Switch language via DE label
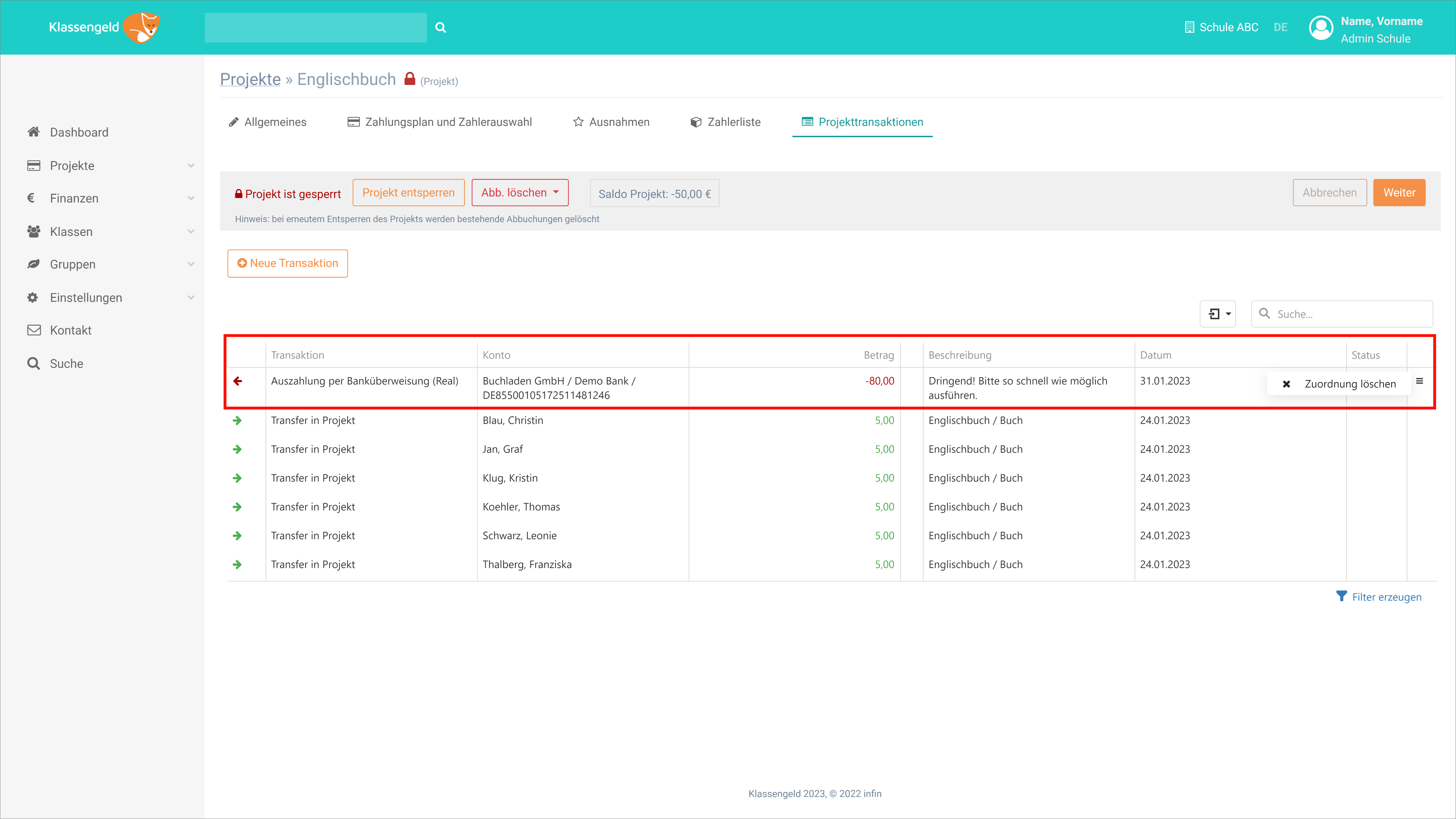The width and height of the screenshot is (1456, 819). pos(1280,27)
